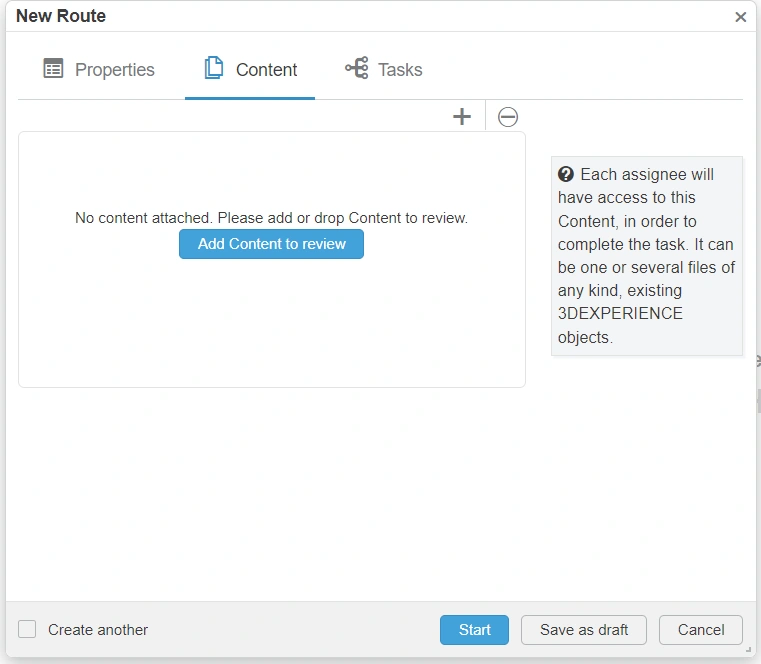
Task: Cancel the new route creation
Action: 701,630
